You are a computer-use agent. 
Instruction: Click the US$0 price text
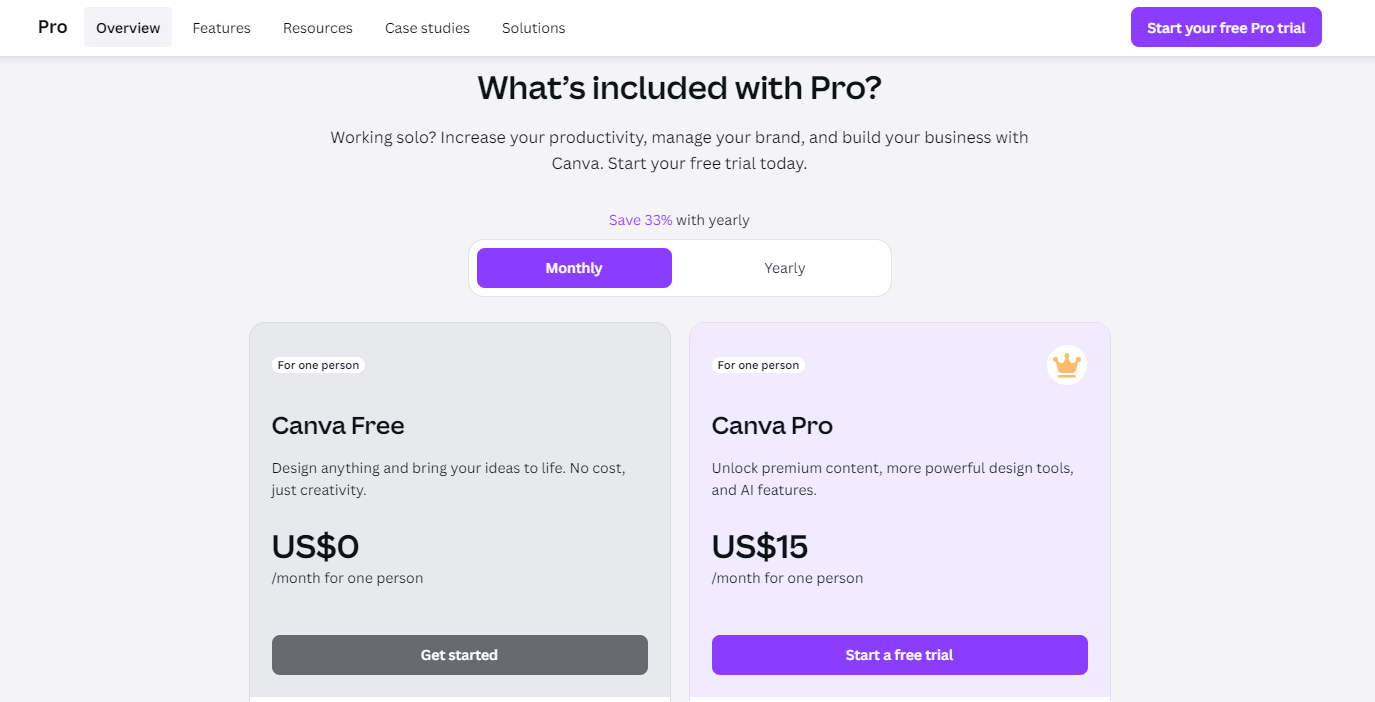(x=315, y=547)
